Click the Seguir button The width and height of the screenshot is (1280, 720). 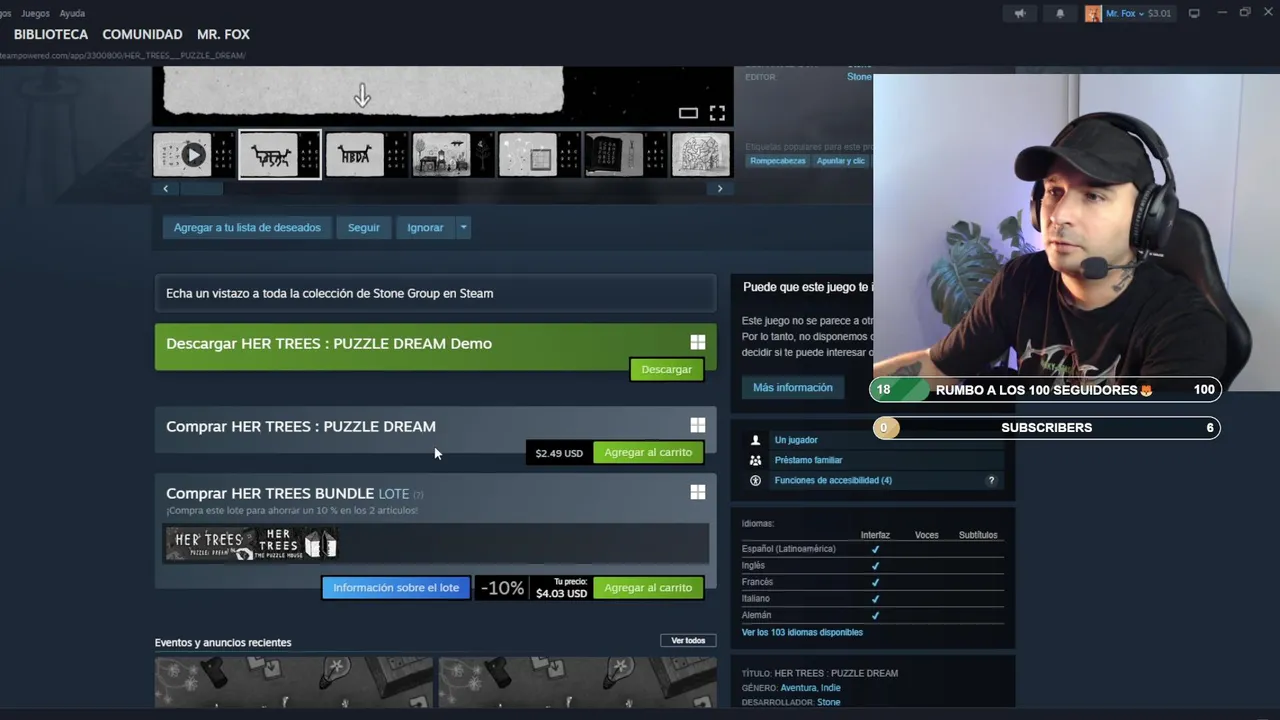coord(364,227)
